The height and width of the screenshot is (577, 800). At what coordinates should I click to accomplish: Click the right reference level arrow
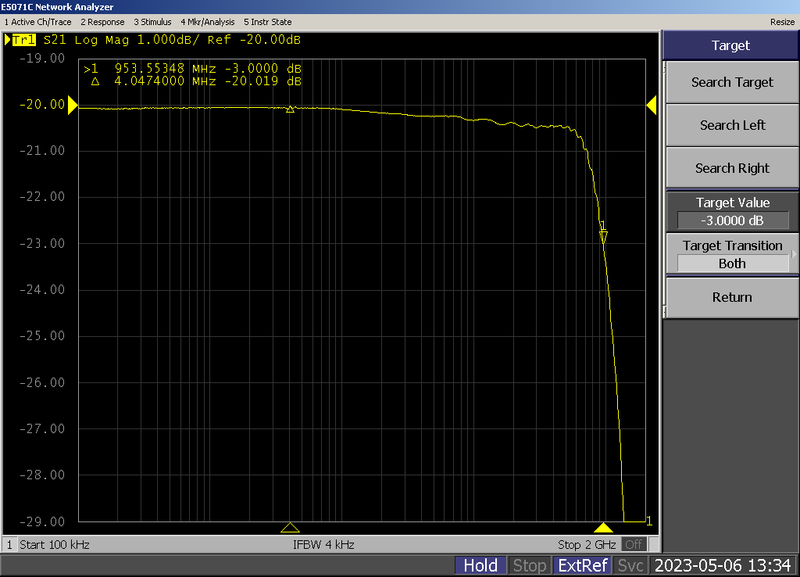[x=651, y=105]
